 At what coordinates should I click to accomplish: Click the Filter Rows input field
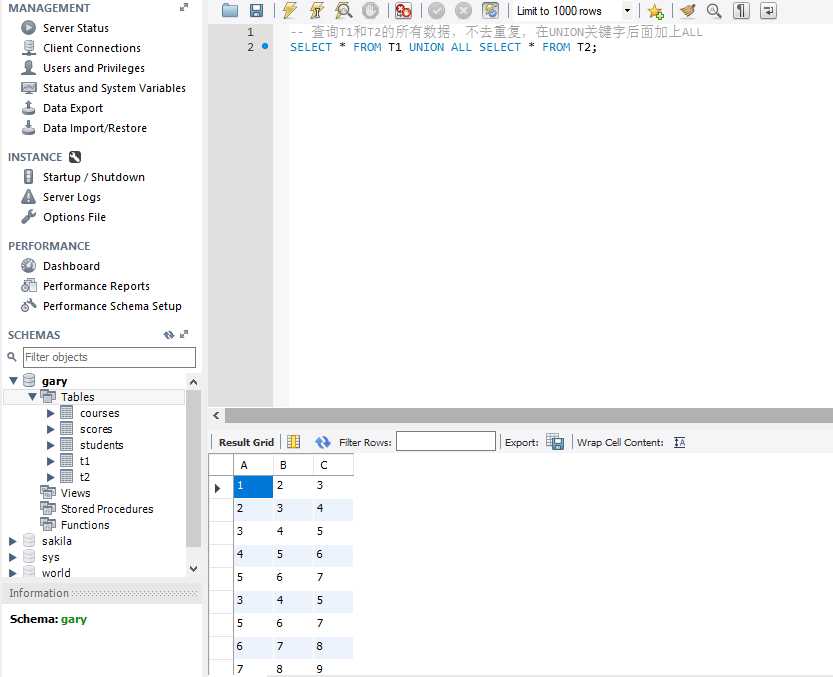446,441
